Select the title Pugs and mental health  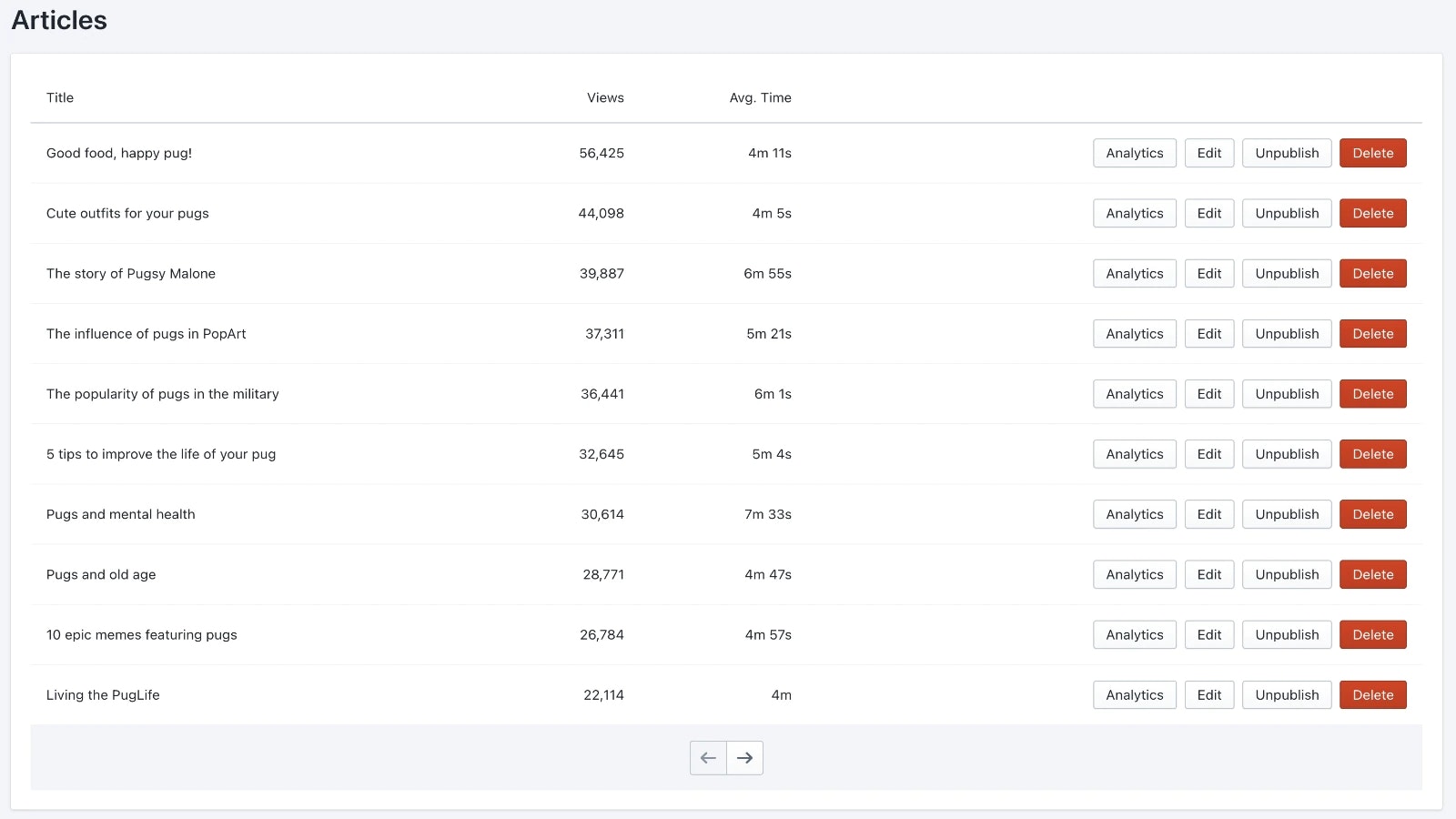pos(121,514)
